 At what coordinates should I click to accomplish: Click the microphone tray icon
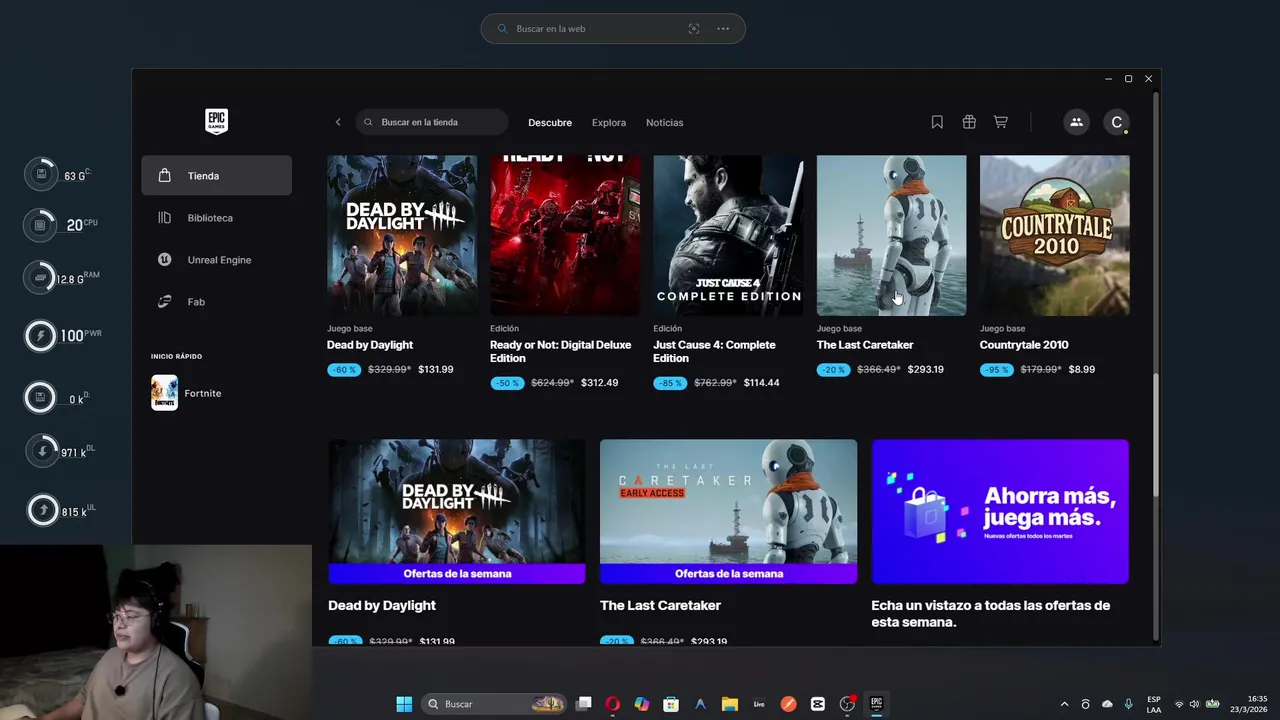click(x=1128, y=704)
